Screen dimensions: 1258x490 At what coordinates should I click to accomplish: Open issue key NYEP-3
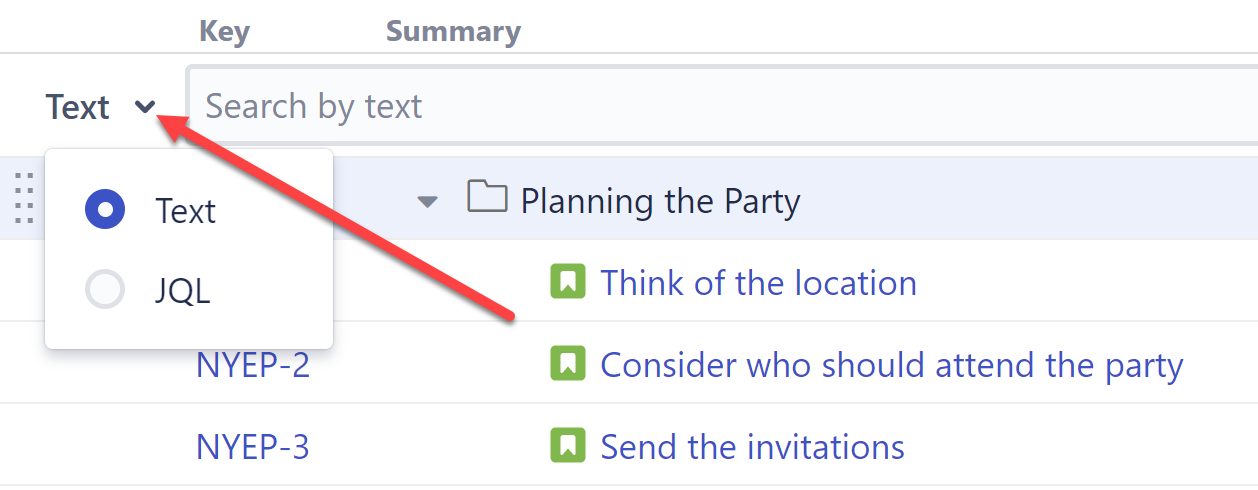(253, 446)
